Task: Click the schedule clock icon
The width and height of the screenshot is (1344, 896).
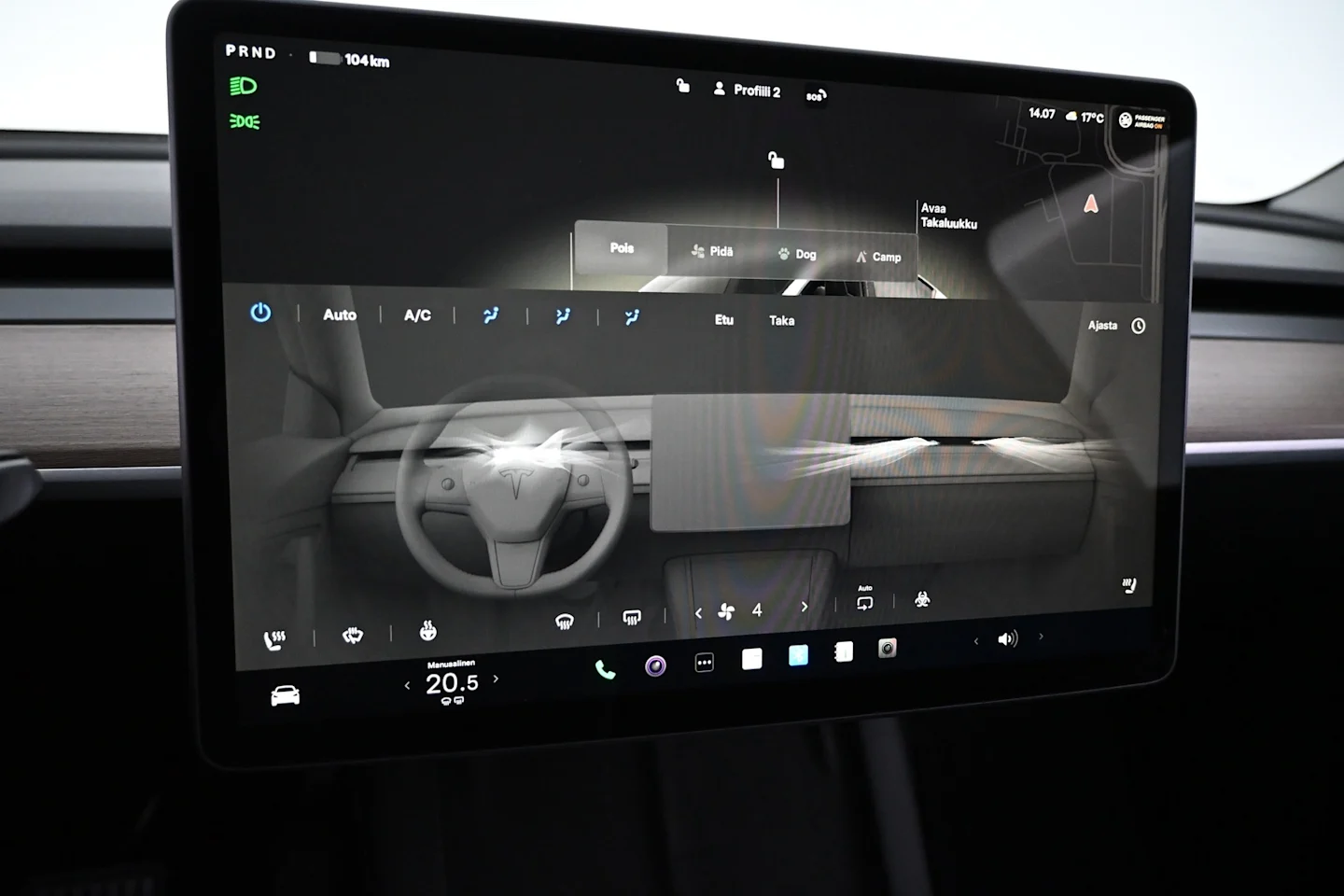Action: coord(1139,326)
